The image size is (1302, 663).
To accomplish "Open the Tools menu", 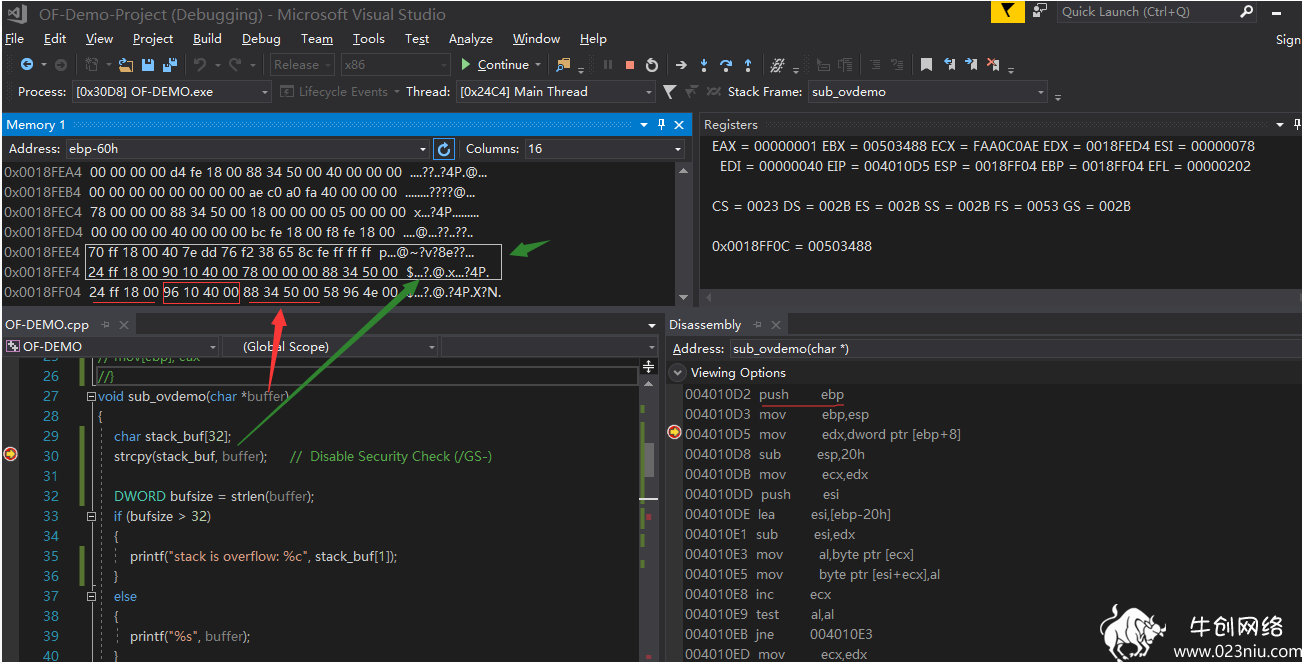I will pos(369,39).
